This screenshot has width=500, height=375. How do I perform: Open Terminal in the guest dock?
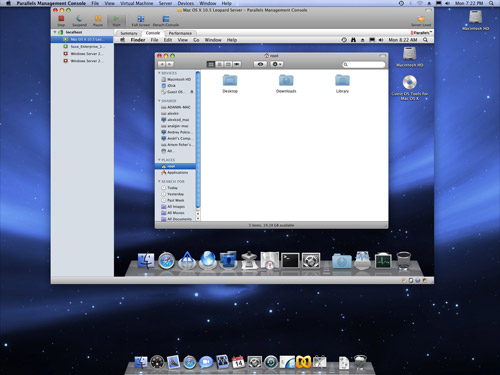(290, 260)
